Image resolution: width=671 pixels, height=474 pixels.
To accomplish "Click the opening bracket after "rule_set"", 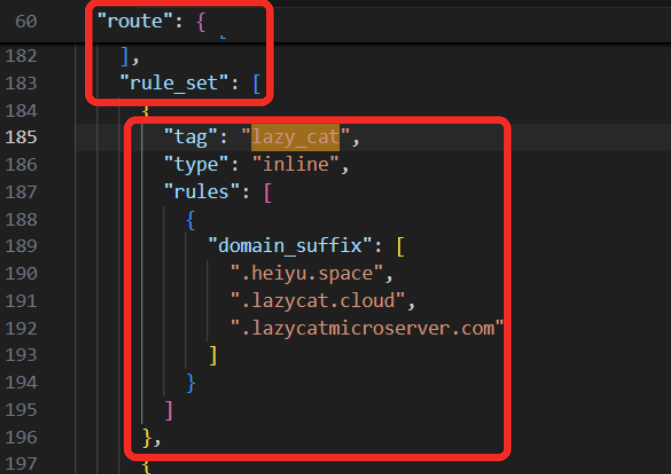I will (256, 84).
